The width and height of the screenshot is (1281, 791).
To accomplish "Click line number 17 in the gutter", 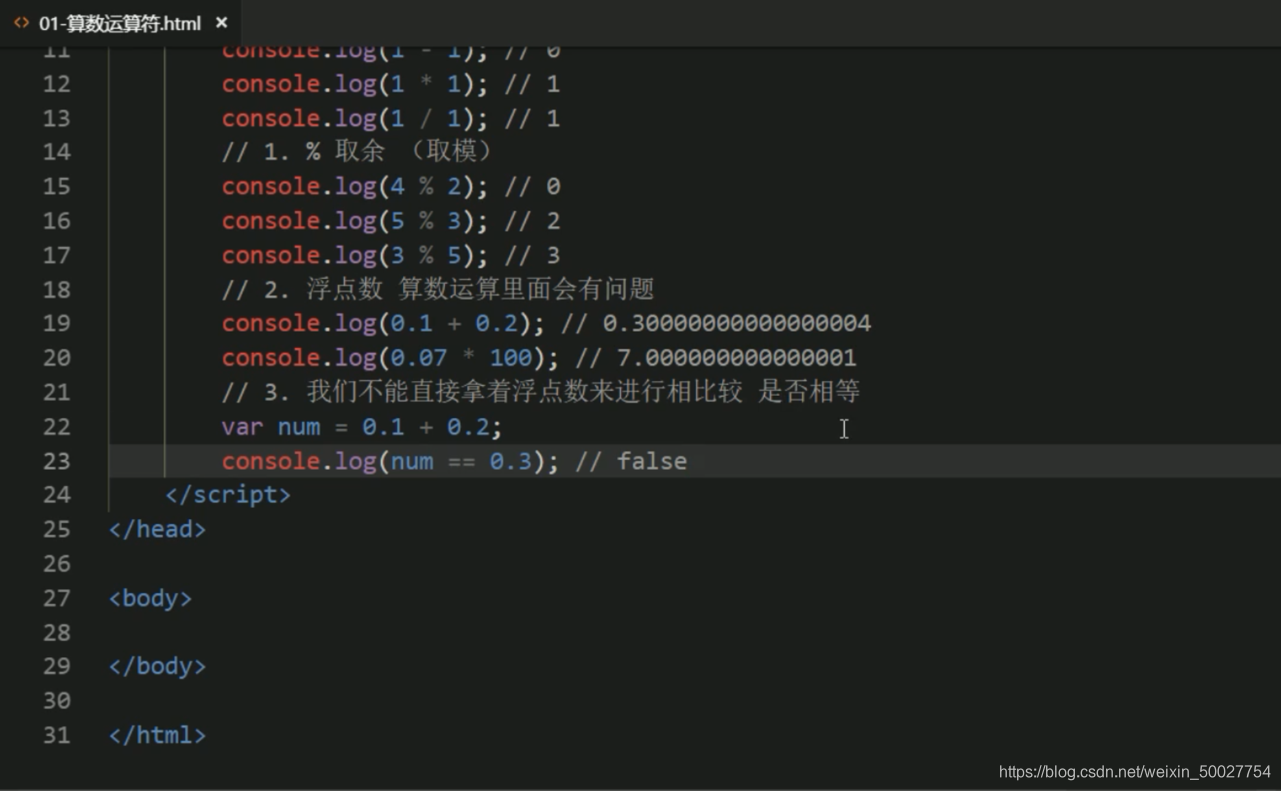I will [x=57, y=255].
